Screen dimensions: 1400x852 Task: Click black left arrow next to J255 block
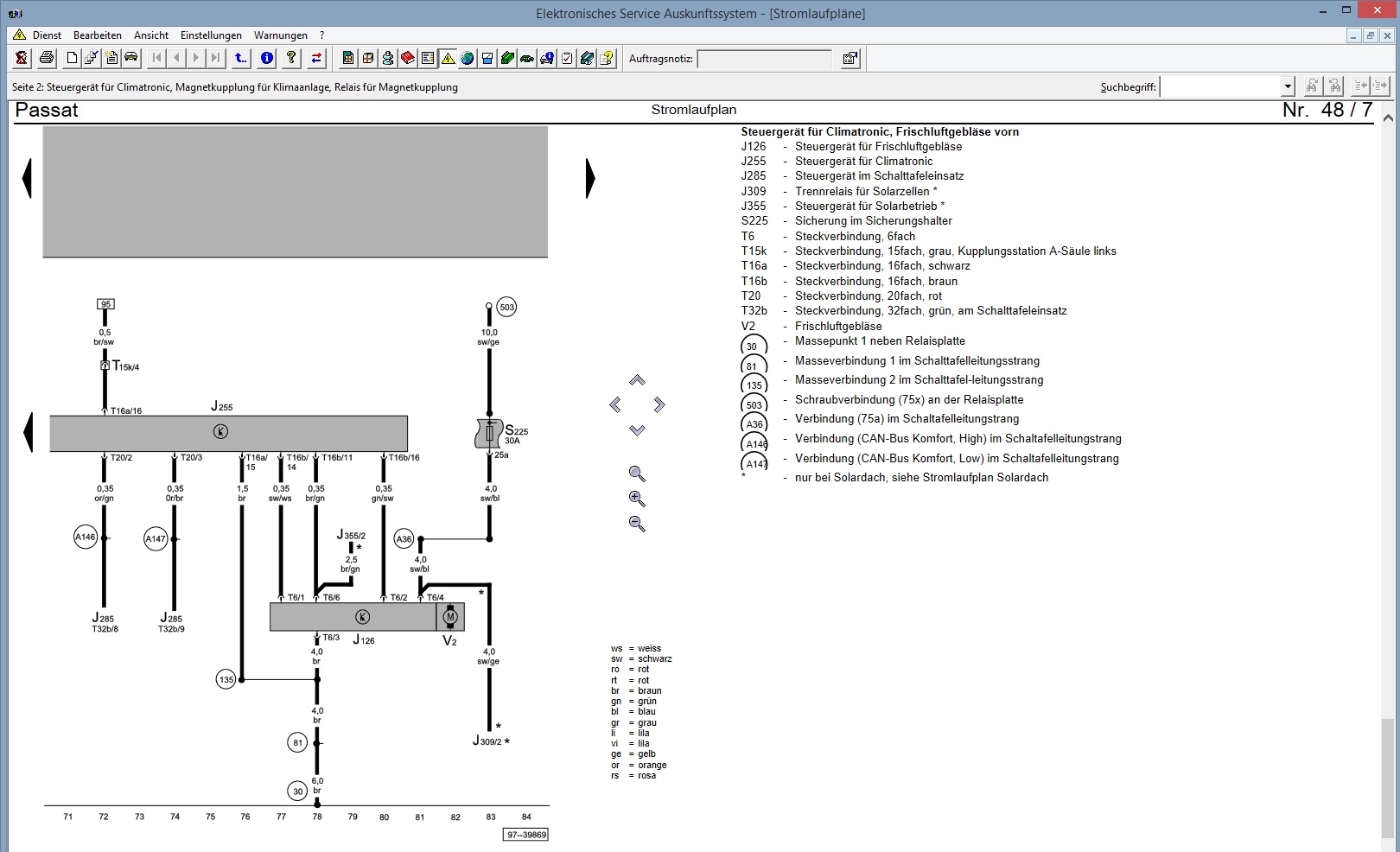28,432
